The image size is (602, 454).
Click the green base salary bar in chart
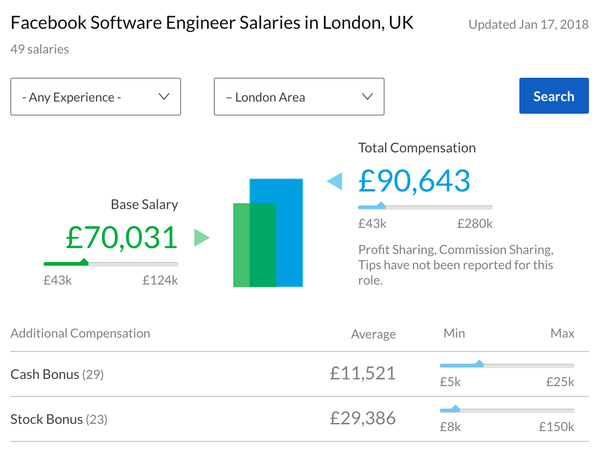(255, 245)
